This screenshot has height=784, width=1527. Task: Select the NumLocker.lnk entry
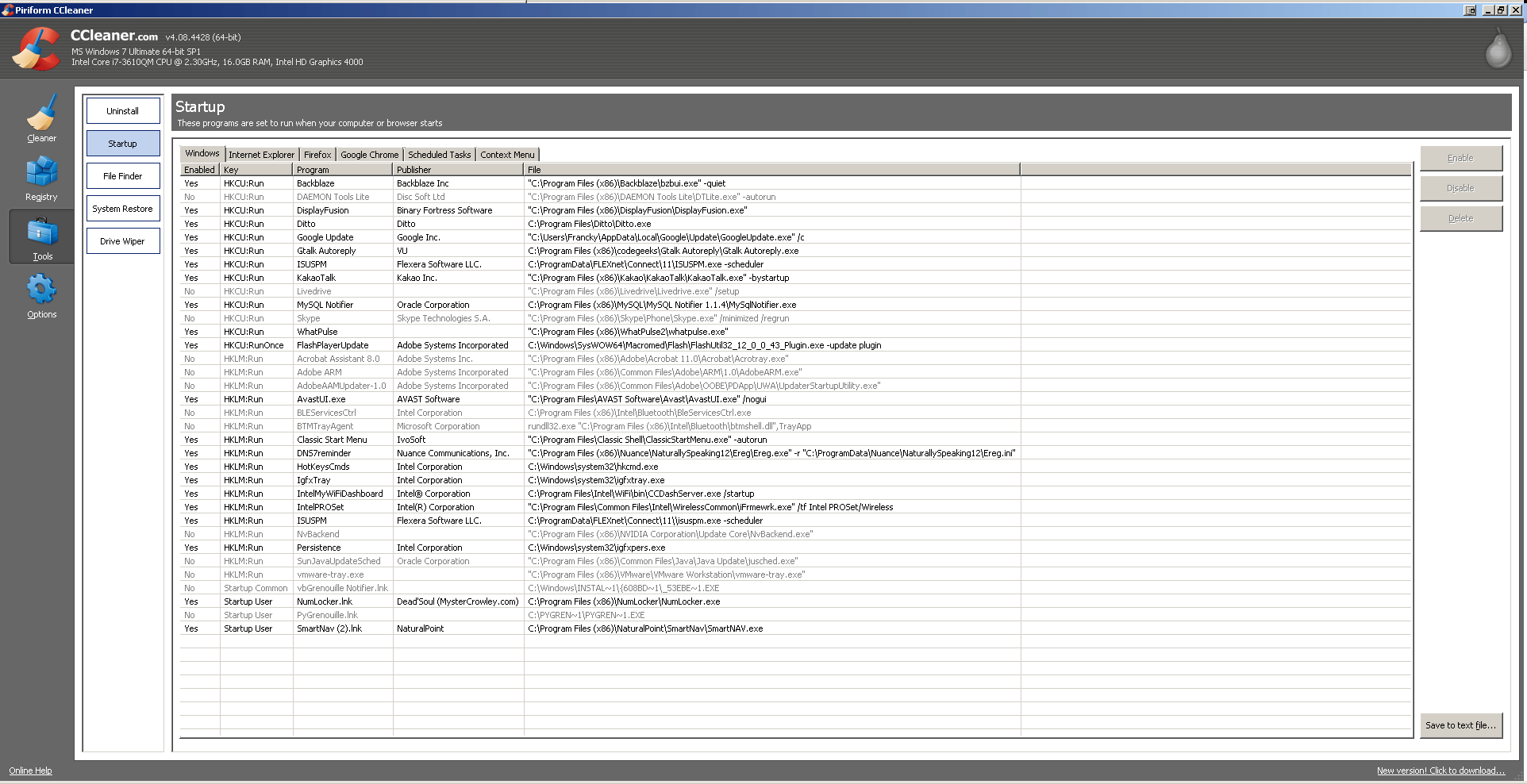(795, 601)
